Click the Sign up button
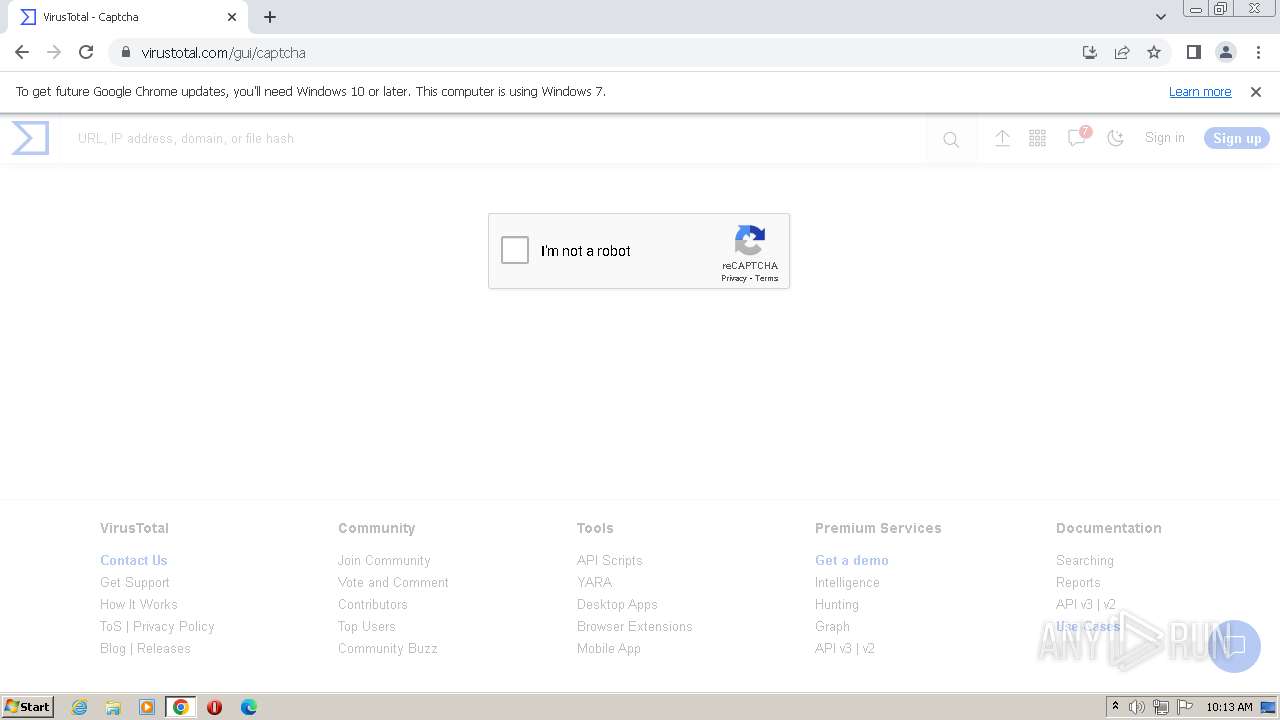This screenshot has height=720, width=1280. [1237, 138]
